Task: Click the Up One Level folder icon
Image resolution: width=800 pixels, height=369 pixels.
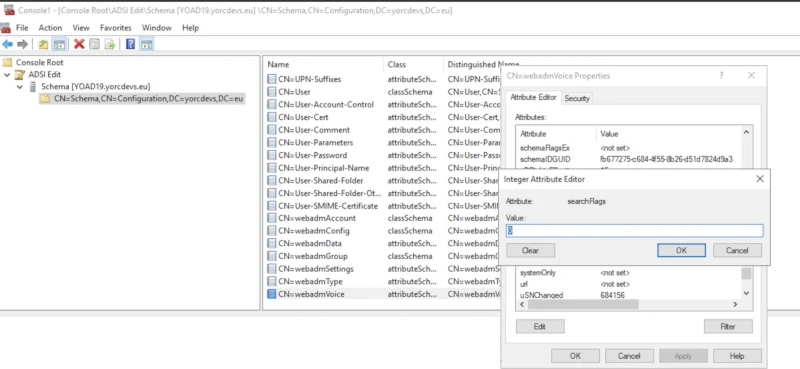Action: (43, 44)
